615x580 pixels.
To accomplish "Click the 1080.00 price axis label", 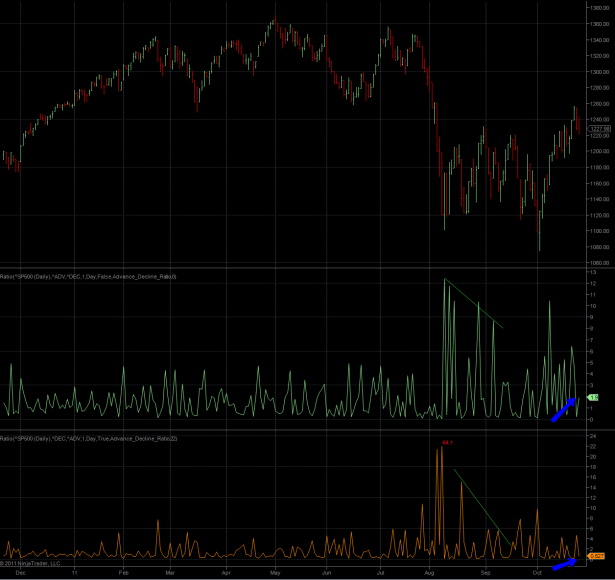I will click(600, 247).
